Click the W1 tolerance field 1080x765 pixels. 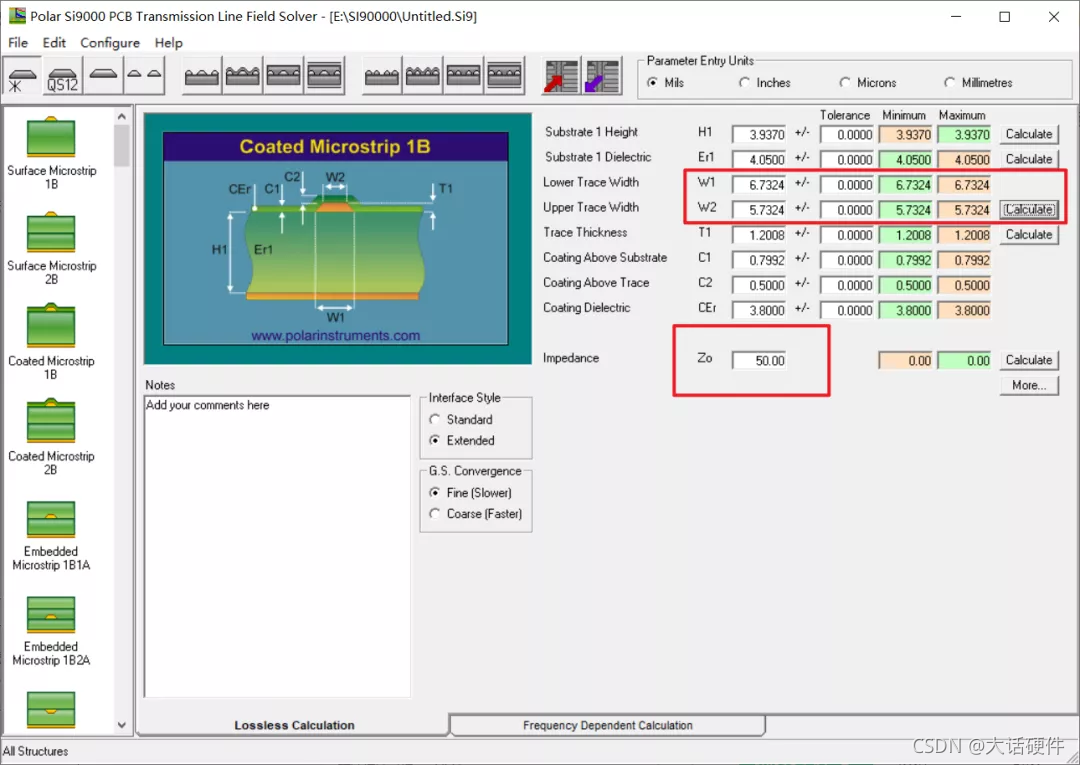coord(847,185)
